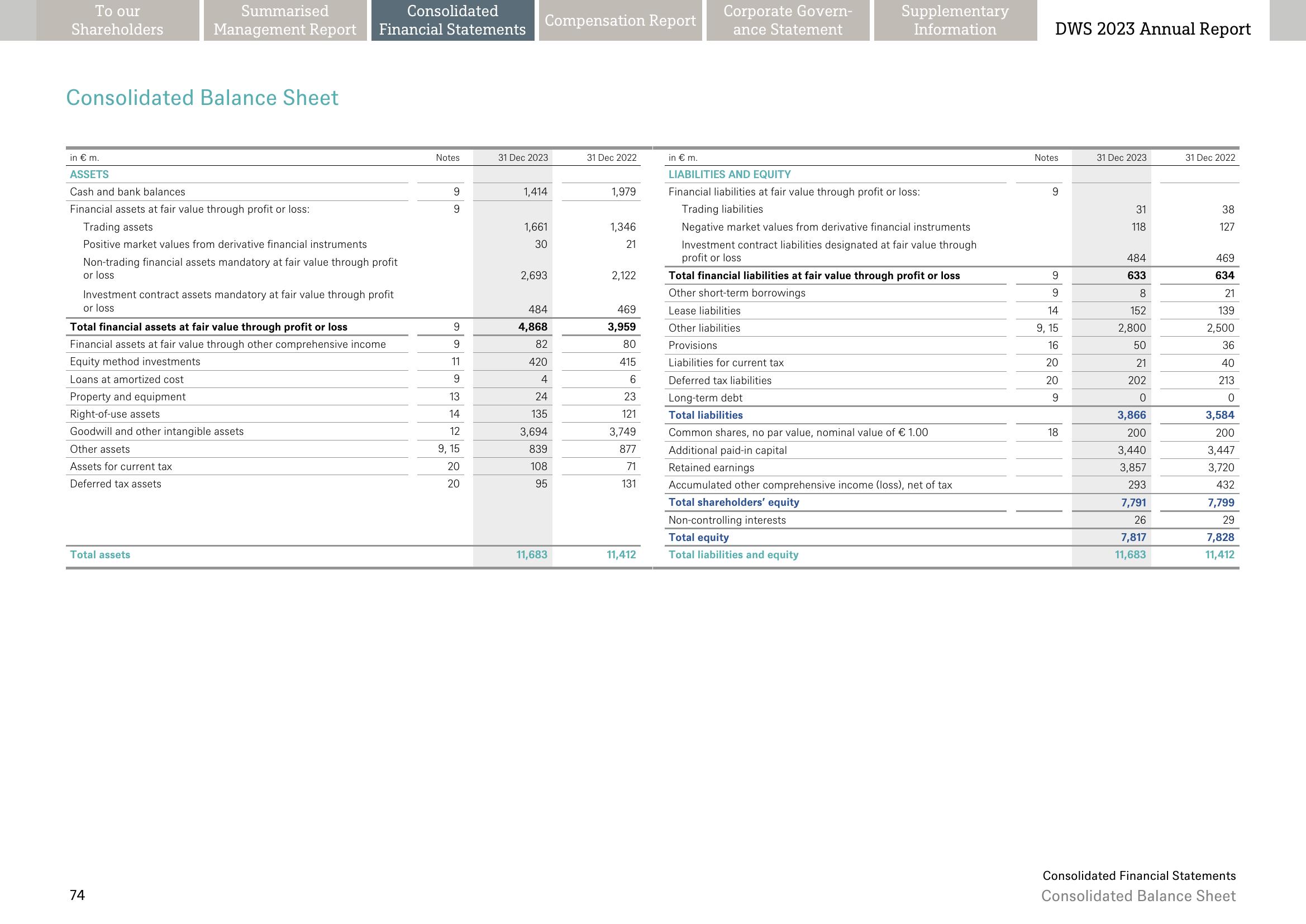Click note reference 18 for Common shares
Viewport: 1306px width, 924px height.
[1052, 433]
